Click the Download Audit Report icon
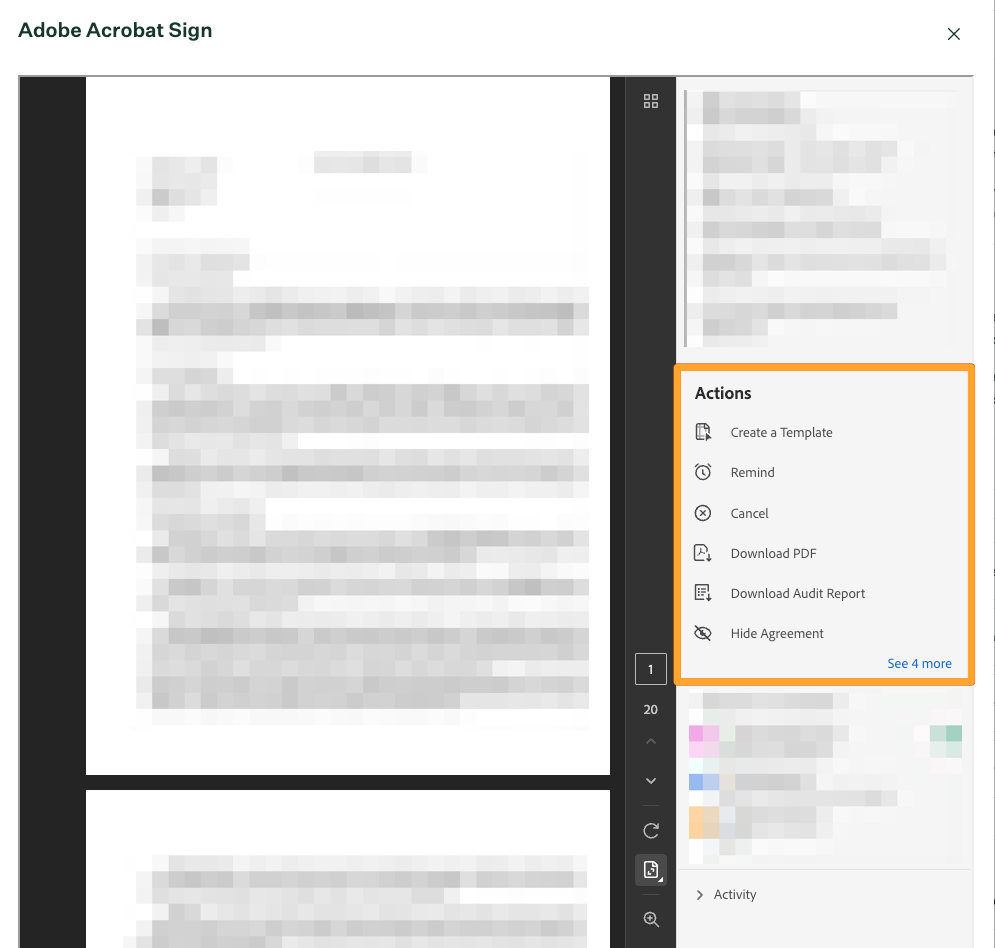This screenshot has height=948, width=995. click(x=703, y=593)
